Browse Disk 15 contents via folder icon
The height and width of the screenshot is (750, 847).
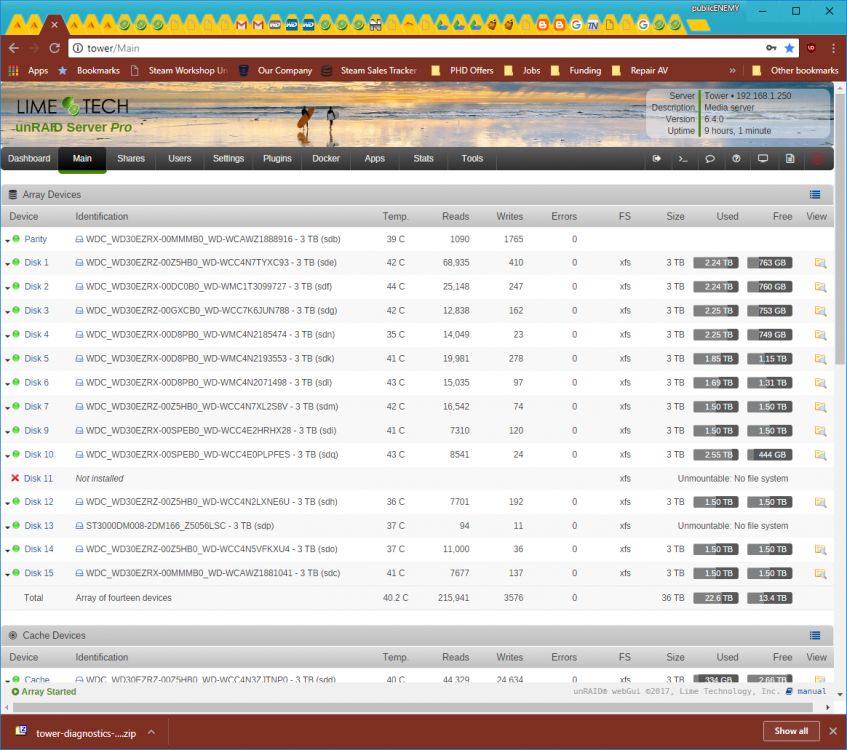click(x=821, y=573)
